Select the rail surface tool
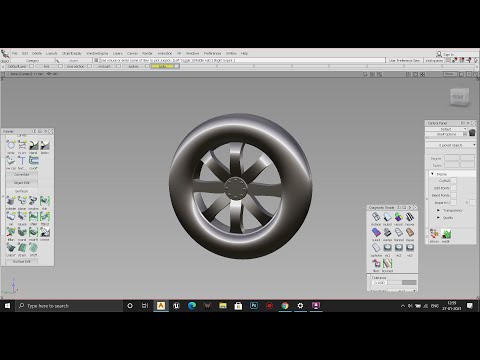The height and width of the screenshot is (360, 480). point(11,217)
